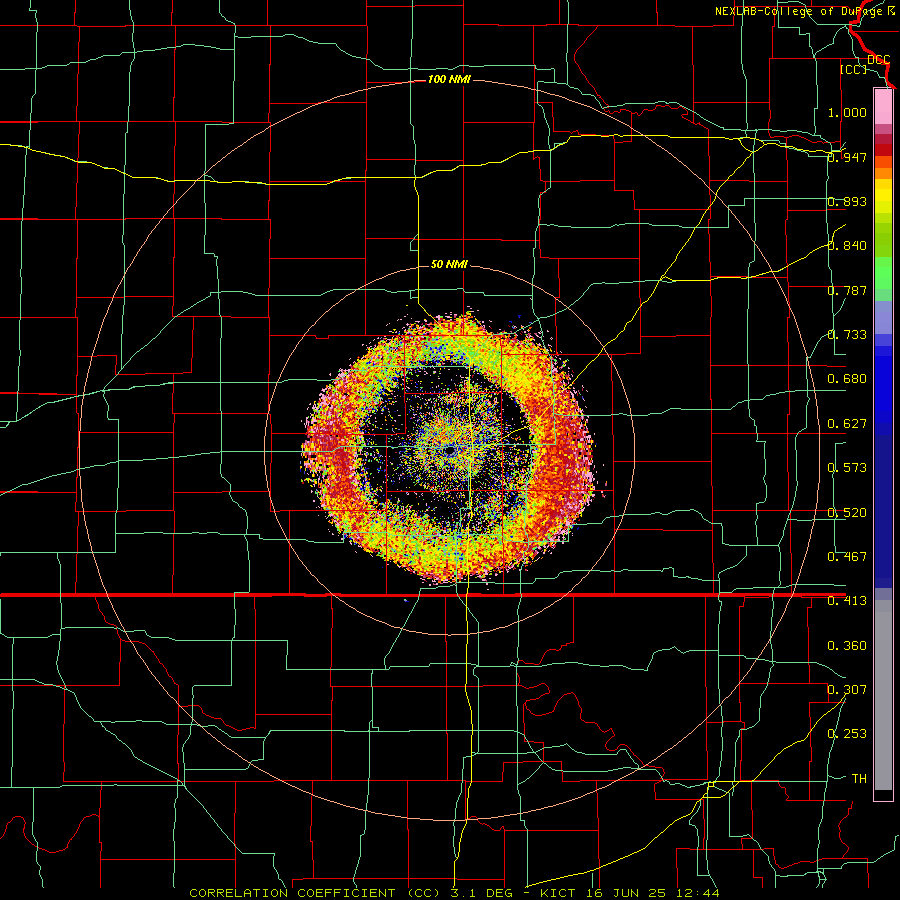Viewport: 900px width, 900px height.
Task: Select the 0.307 scale value
Action: click(847, 690)
